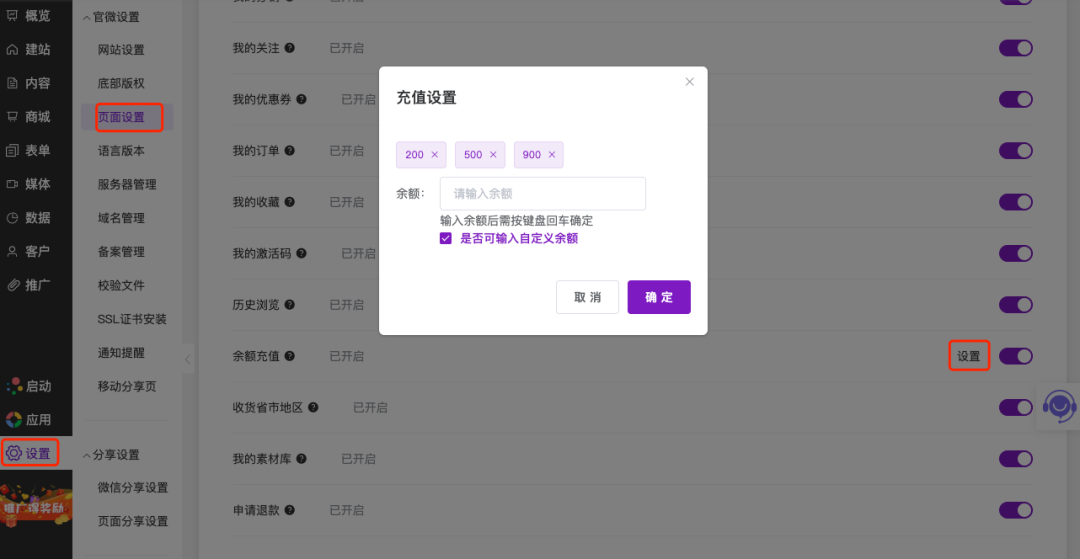
Task: Toggle the 历史浏览 switch
Action: click(1016, 304)
